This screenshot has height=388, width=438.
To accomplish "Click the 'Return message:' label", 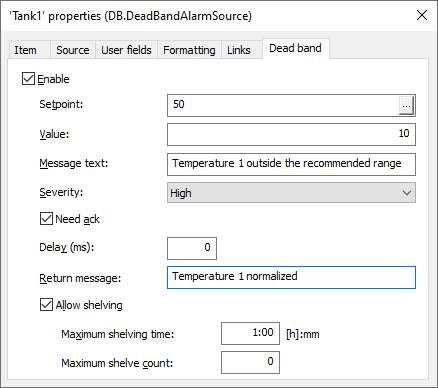I will click(x=80, y=278).
